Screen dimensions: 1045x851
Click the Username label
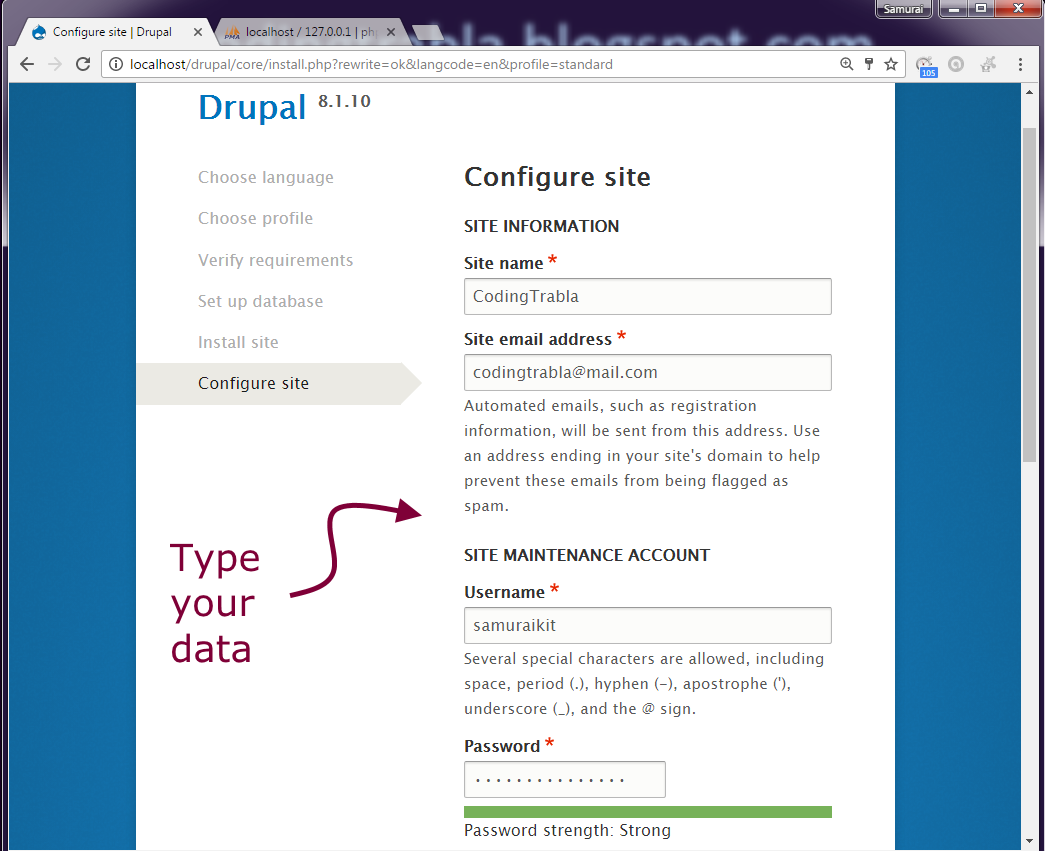[504, 592]
